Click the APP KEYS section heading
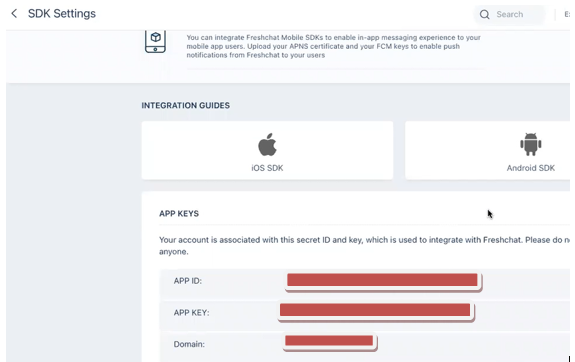This screenshot has height=362, width=575. (x=179, y=213)
